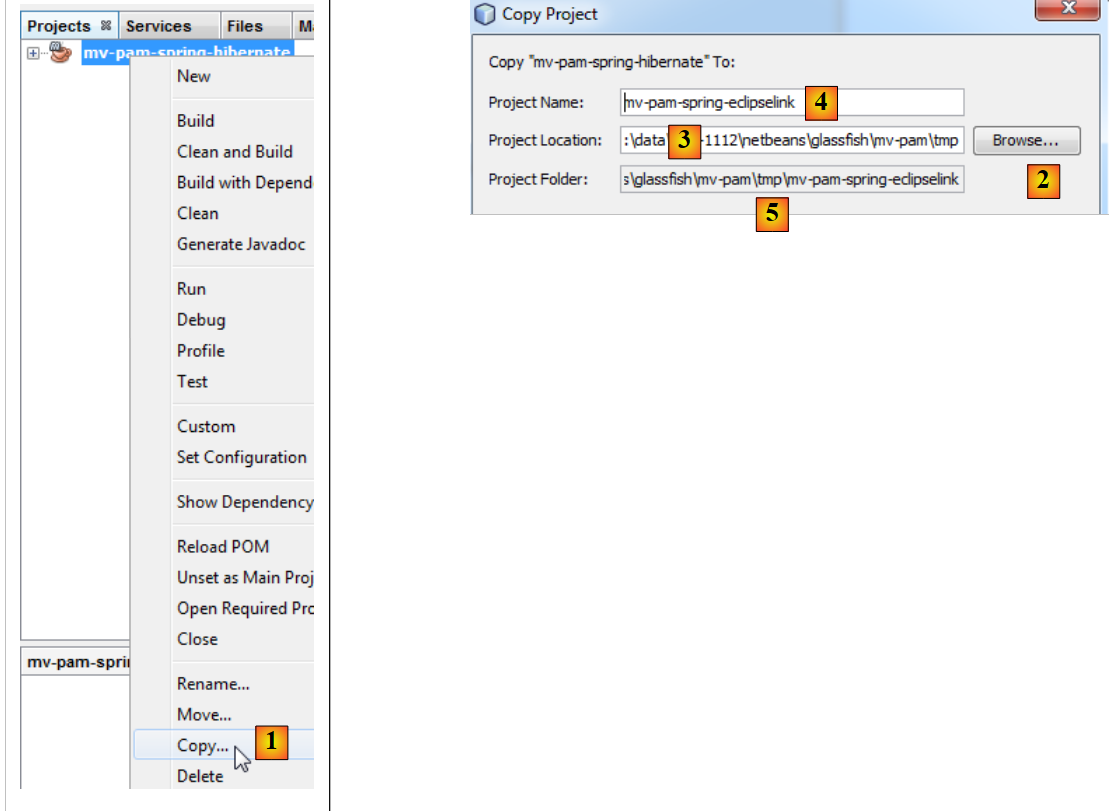The image size is (1117, 811).
Task: Close the Projects tab using its X
Action: [106, 26]
